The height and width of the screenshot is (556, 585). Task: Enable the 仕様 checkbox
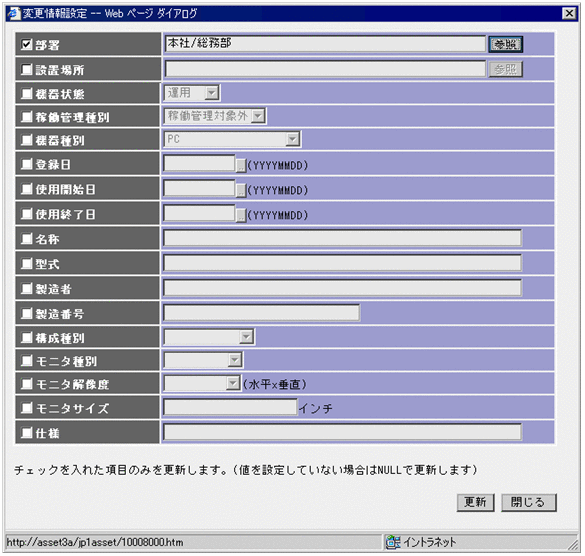(26, 432)
